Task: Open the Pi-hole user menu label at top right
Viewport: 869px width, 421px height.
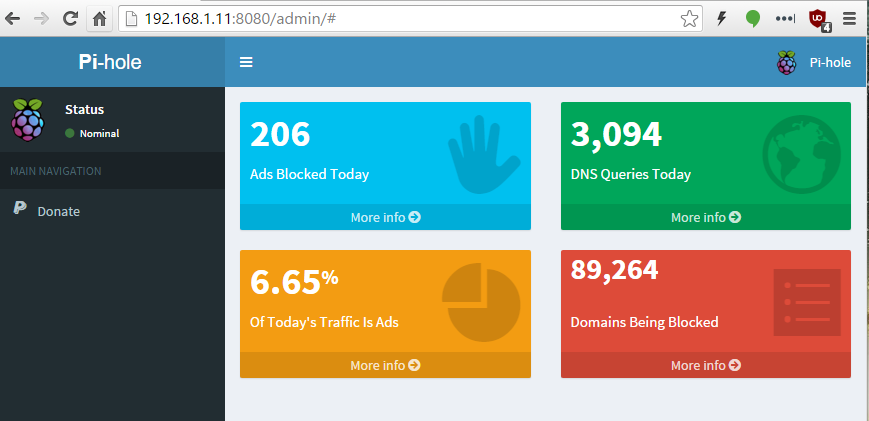Action: coord(830,63)
